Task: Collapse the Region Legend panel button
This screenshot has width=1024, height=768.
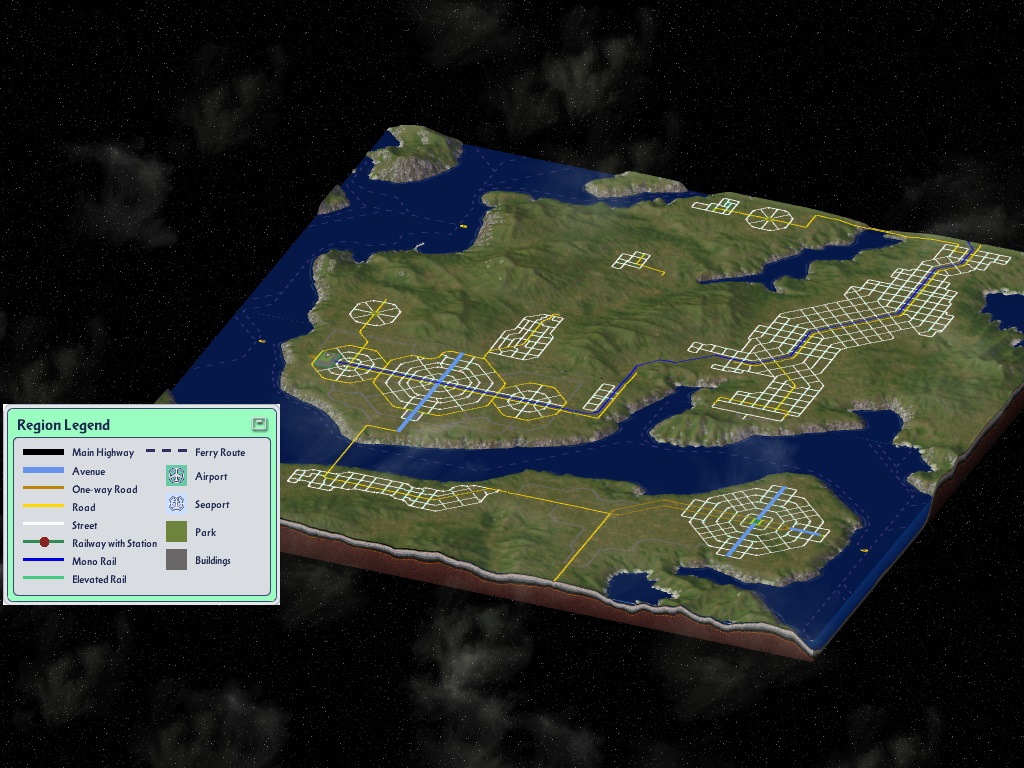Action: point(259,424)
